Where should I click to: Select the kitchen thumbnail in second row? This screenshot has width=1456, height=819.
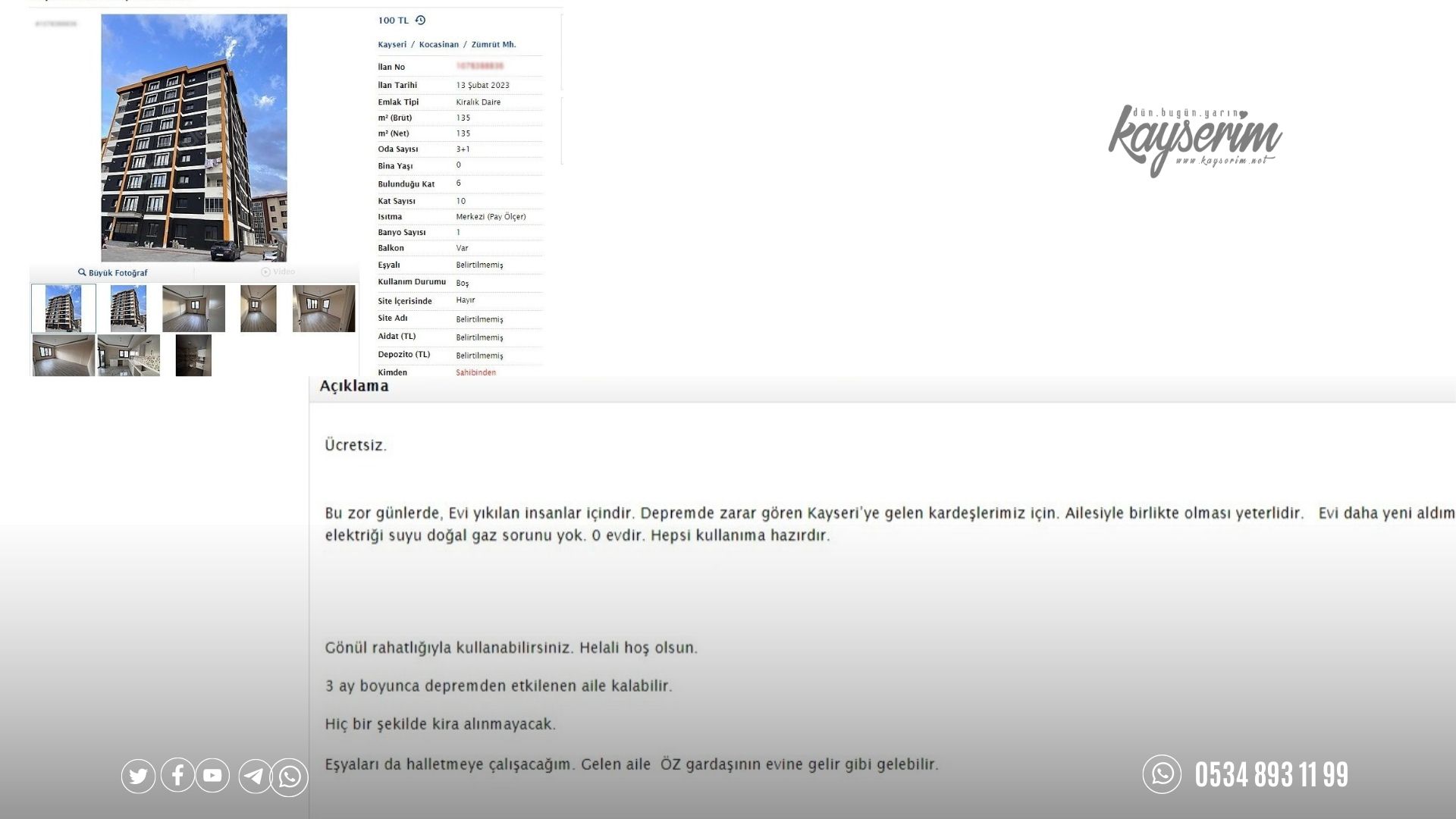[129, 355]
